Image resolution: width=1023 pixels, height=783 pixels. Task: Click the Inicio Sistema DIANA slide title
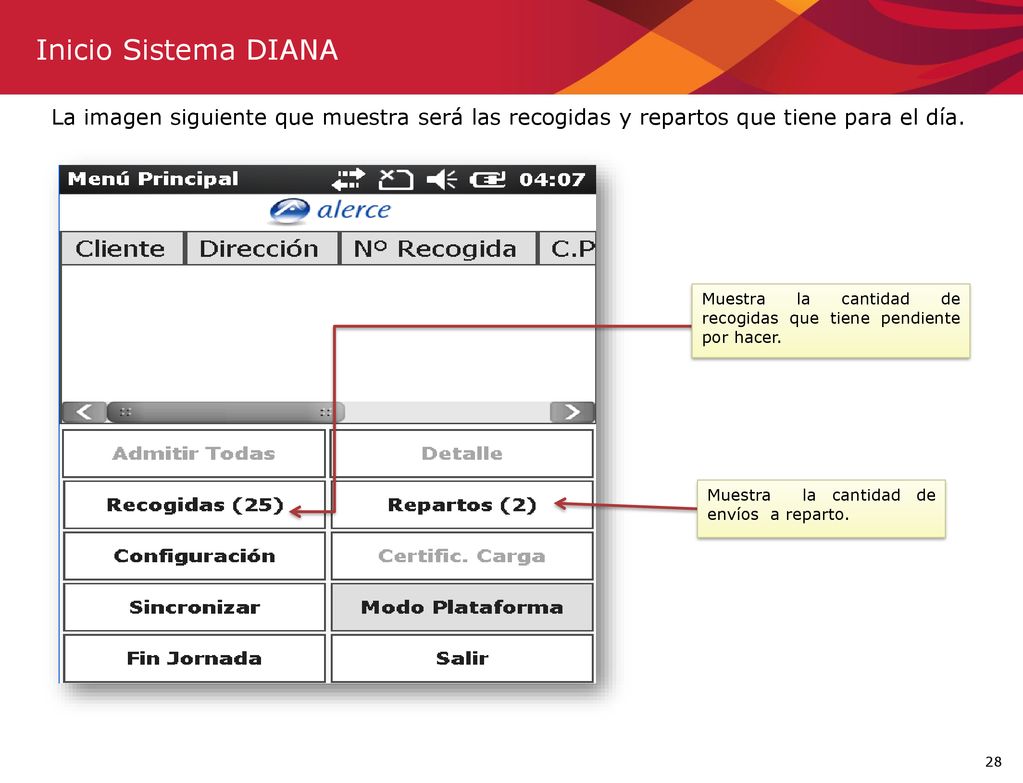(187, 50)
